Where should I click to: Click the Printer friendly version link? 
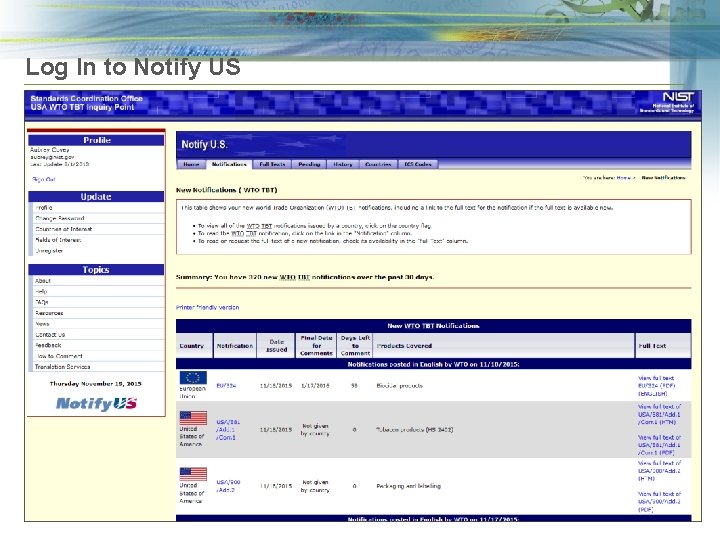click(x=208, y=308)
